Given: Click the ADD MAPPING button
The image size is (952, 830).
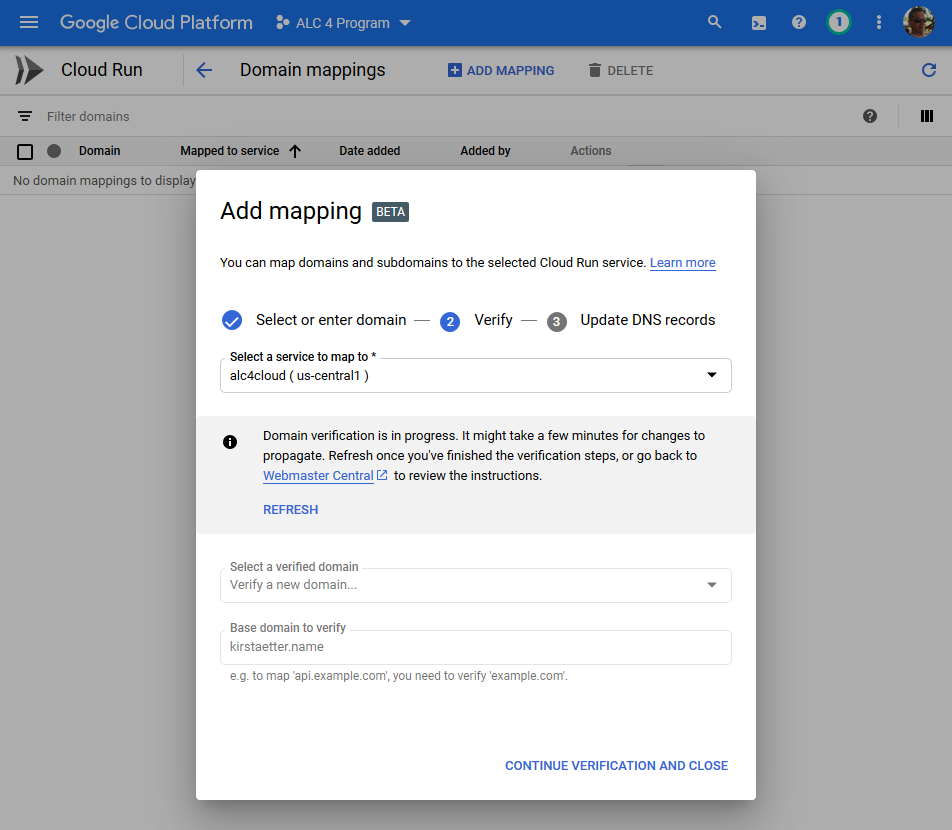Looking at the screenshot, I should (x=501, y=70).
